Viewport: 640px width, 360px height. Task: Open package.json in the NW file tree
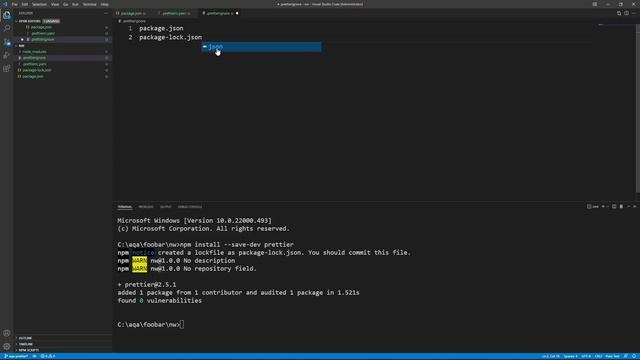(33, 76)
